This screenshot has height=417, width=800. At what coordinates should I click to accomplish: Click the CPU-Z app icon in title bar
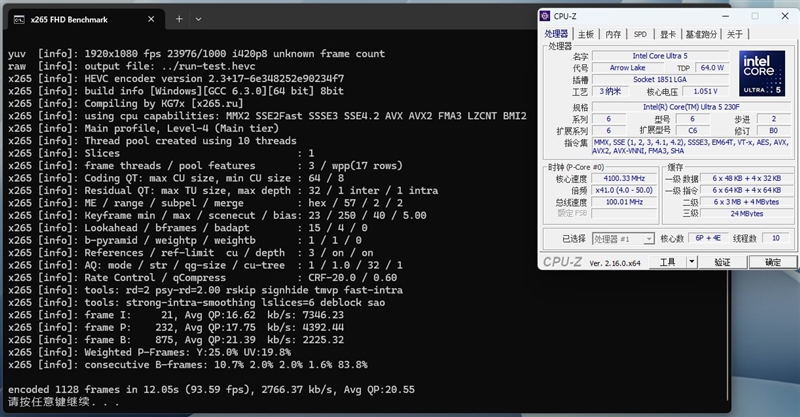545,17
